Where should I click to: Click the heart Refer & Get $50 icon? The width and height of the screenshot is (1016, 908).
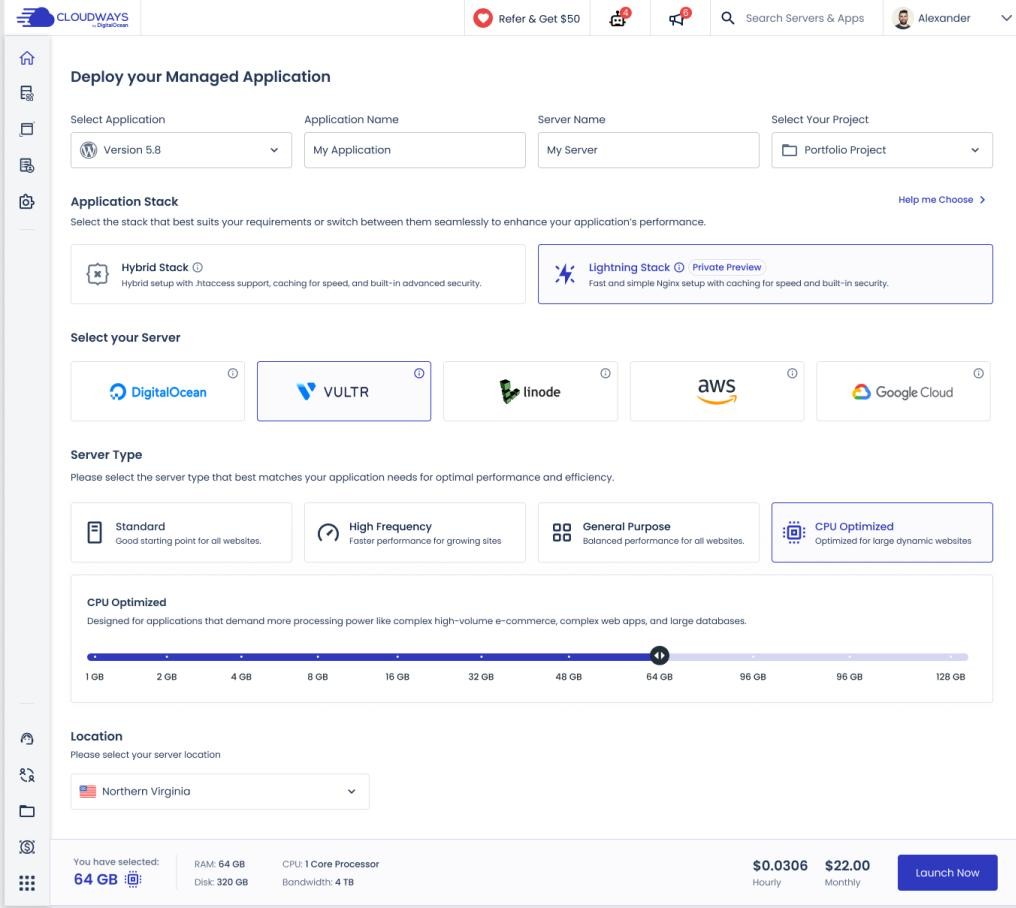pos(483,18)
